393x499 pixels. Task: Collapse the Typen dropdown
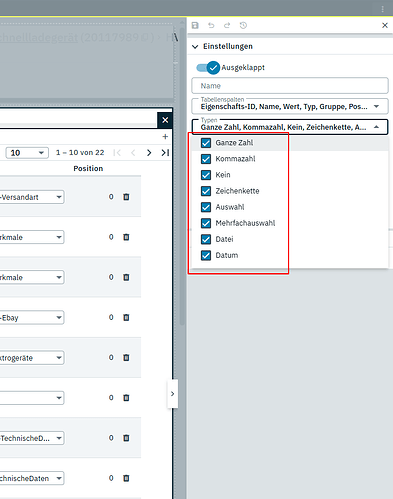pos(290,127)
